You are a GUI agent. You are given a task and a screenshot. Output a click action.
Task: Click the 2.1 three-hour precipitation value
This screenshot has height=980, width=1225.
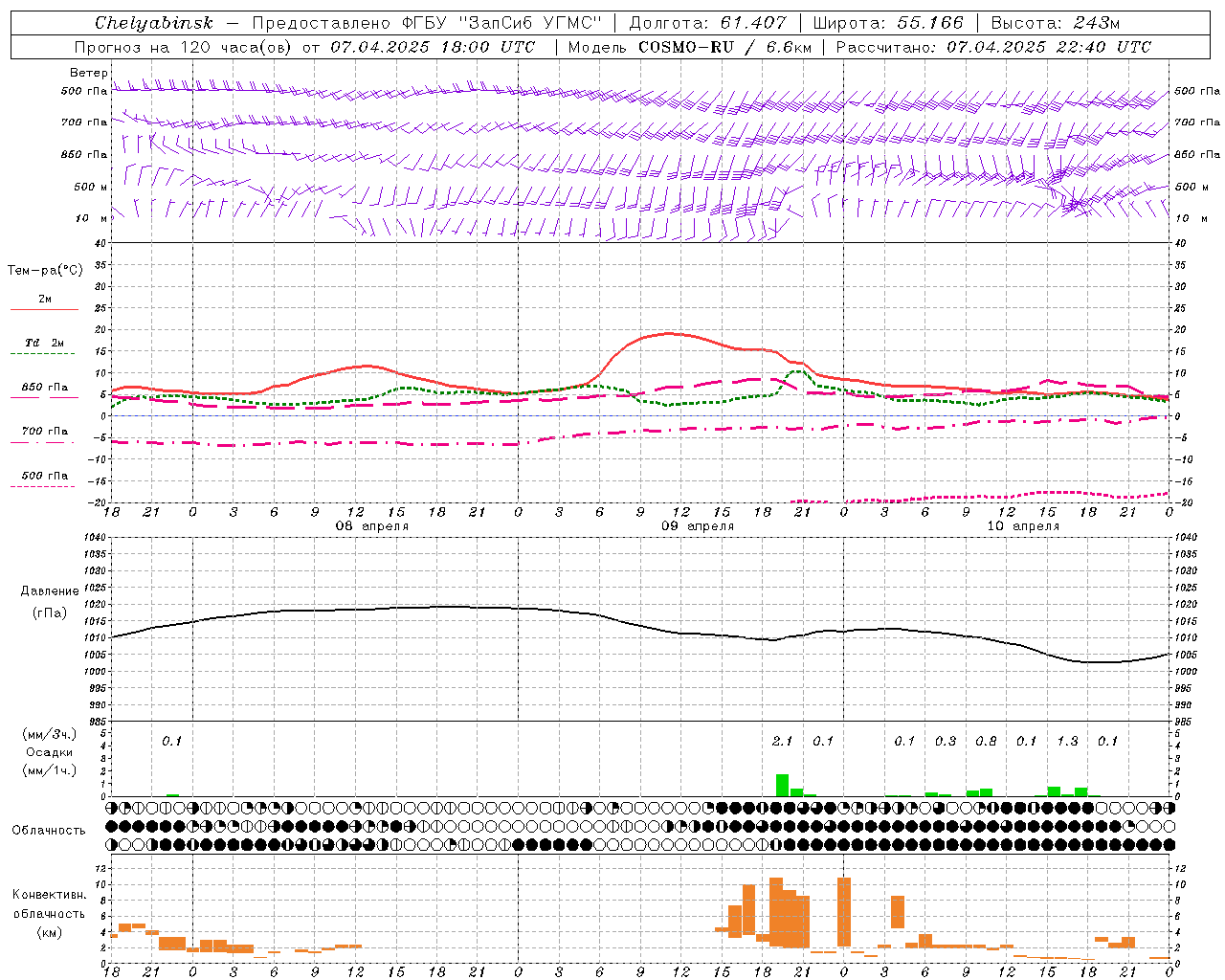pyautogui.click(x=782, y=741)
